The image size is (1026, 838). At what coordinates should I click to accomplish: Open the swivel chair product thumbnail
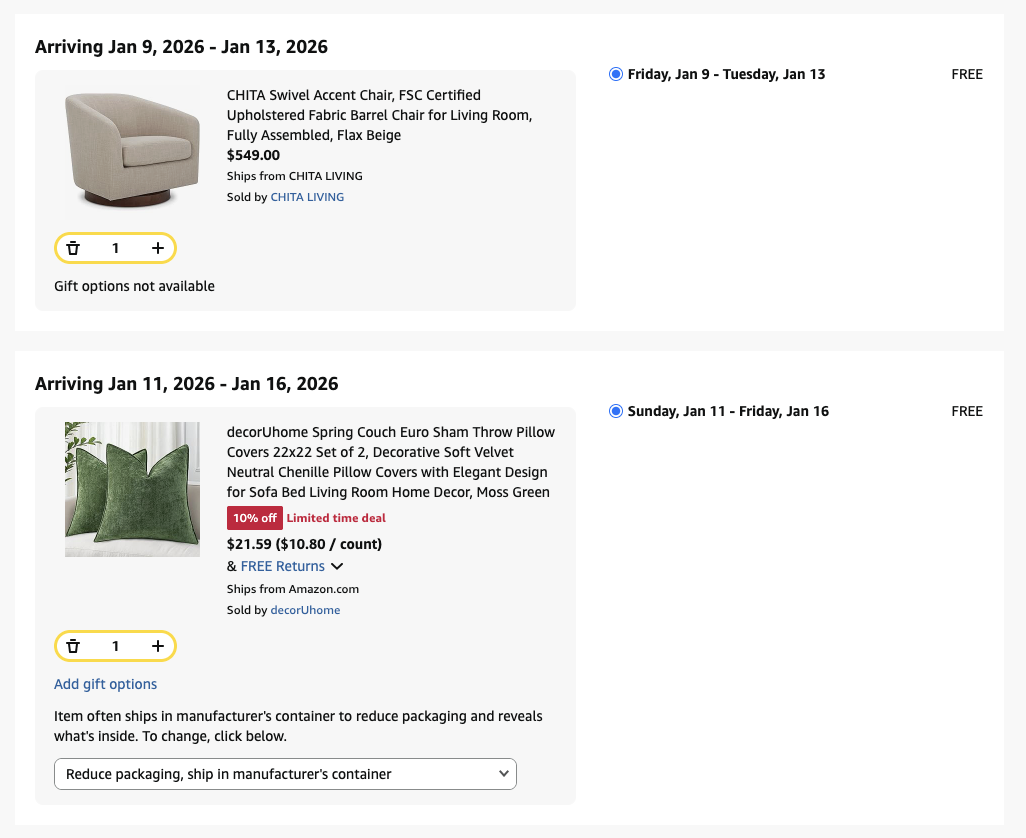point(132,150)
